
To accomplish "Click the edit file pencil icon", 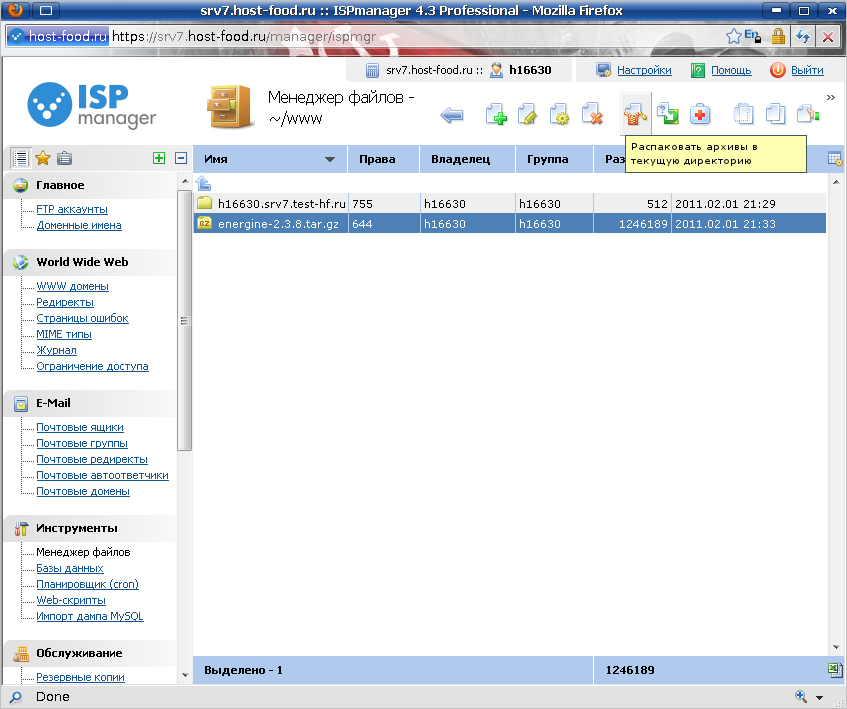I will 528,116.
